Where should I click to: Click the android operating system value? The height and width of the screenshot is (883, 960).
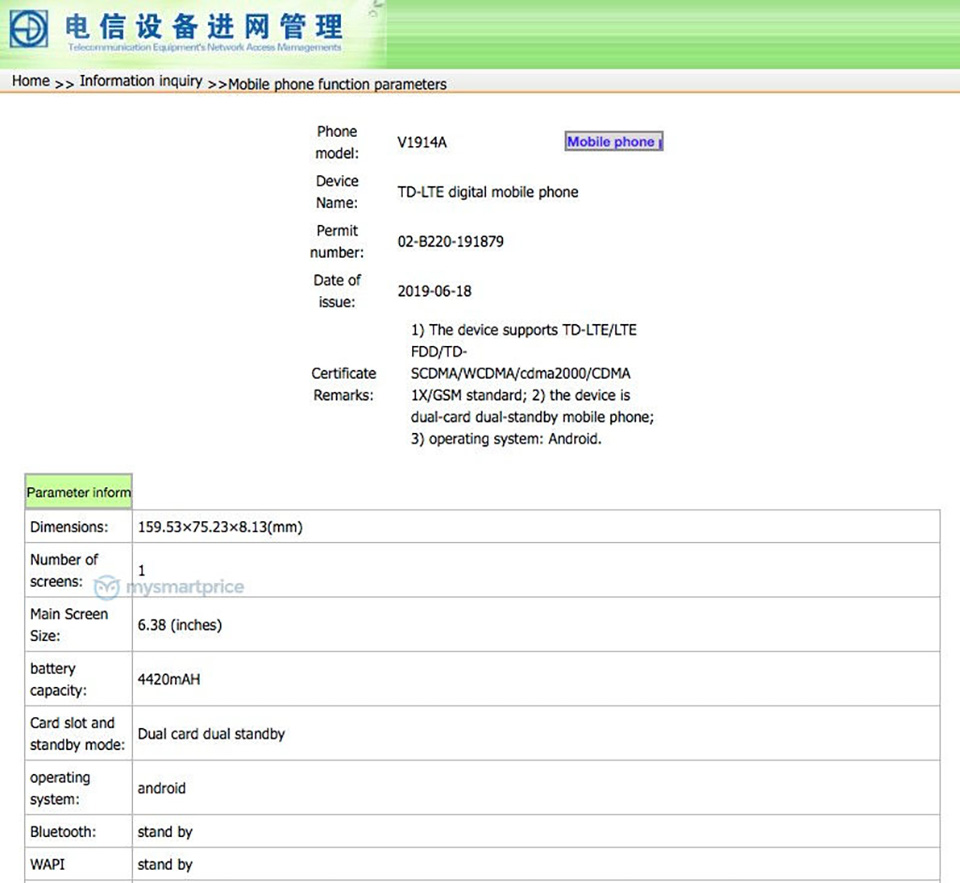(x=162, y=788)
